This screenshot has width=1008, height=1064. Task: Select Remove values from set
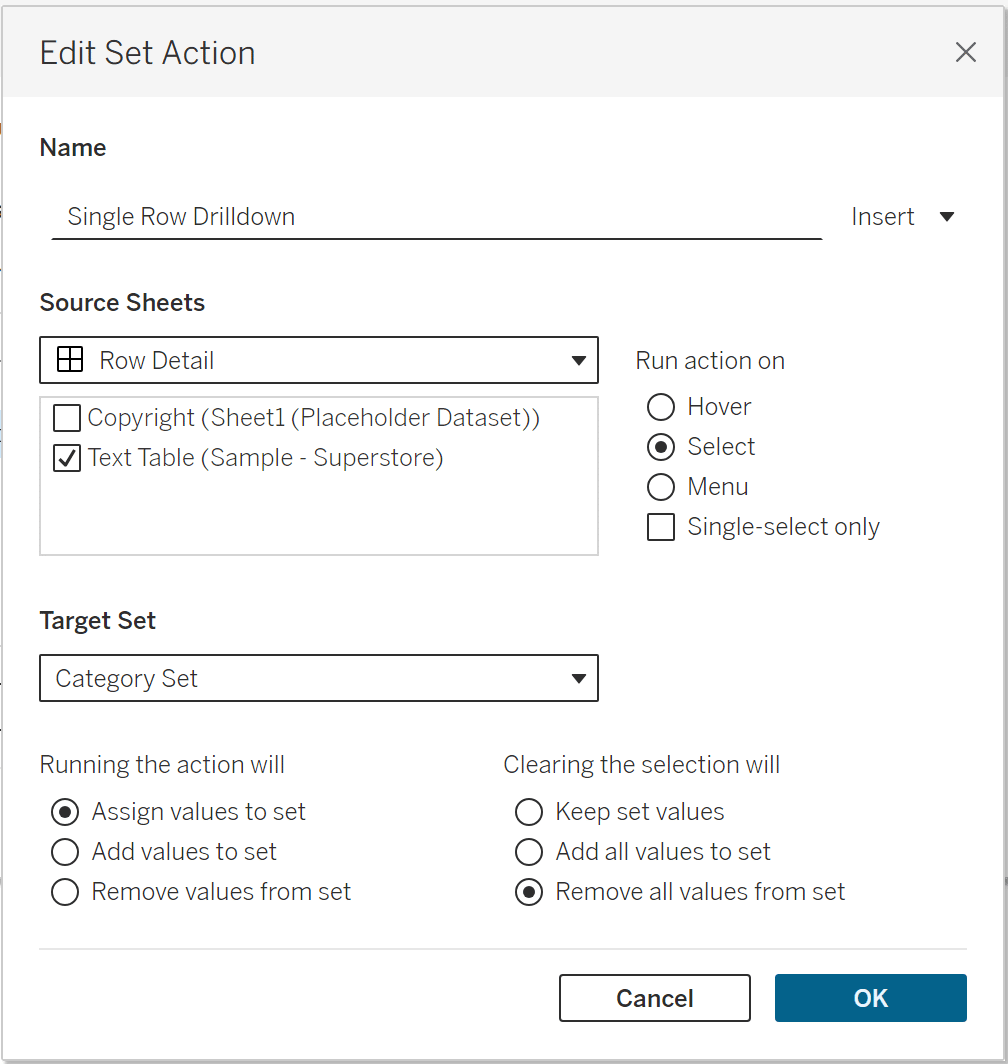tap(65, 892)
